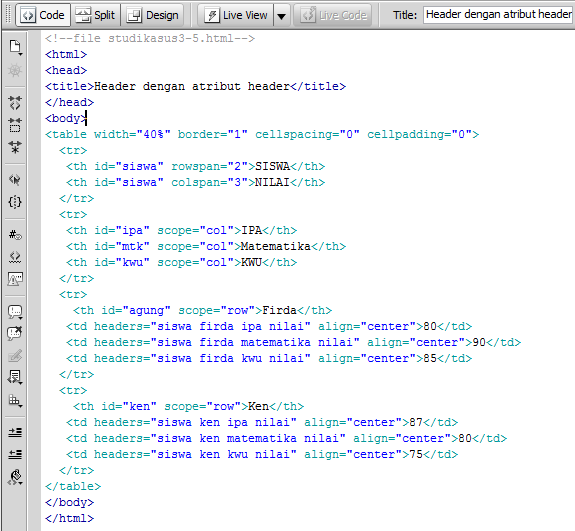Click the Title input field
The image size is (575, 531).
(x=499, y=15)
